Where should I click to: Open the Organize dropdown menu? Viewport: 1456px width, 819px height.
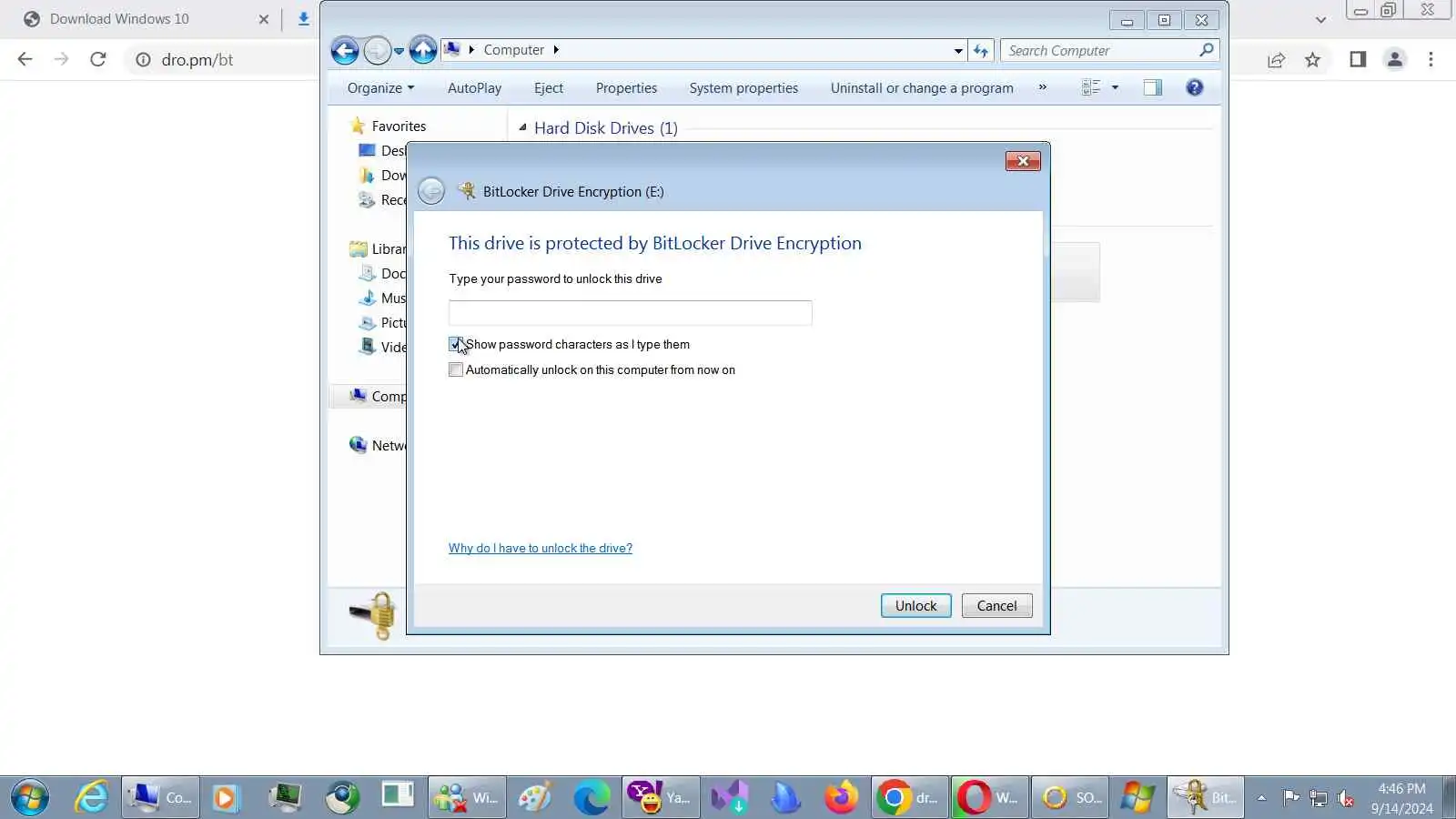[380, 87]
